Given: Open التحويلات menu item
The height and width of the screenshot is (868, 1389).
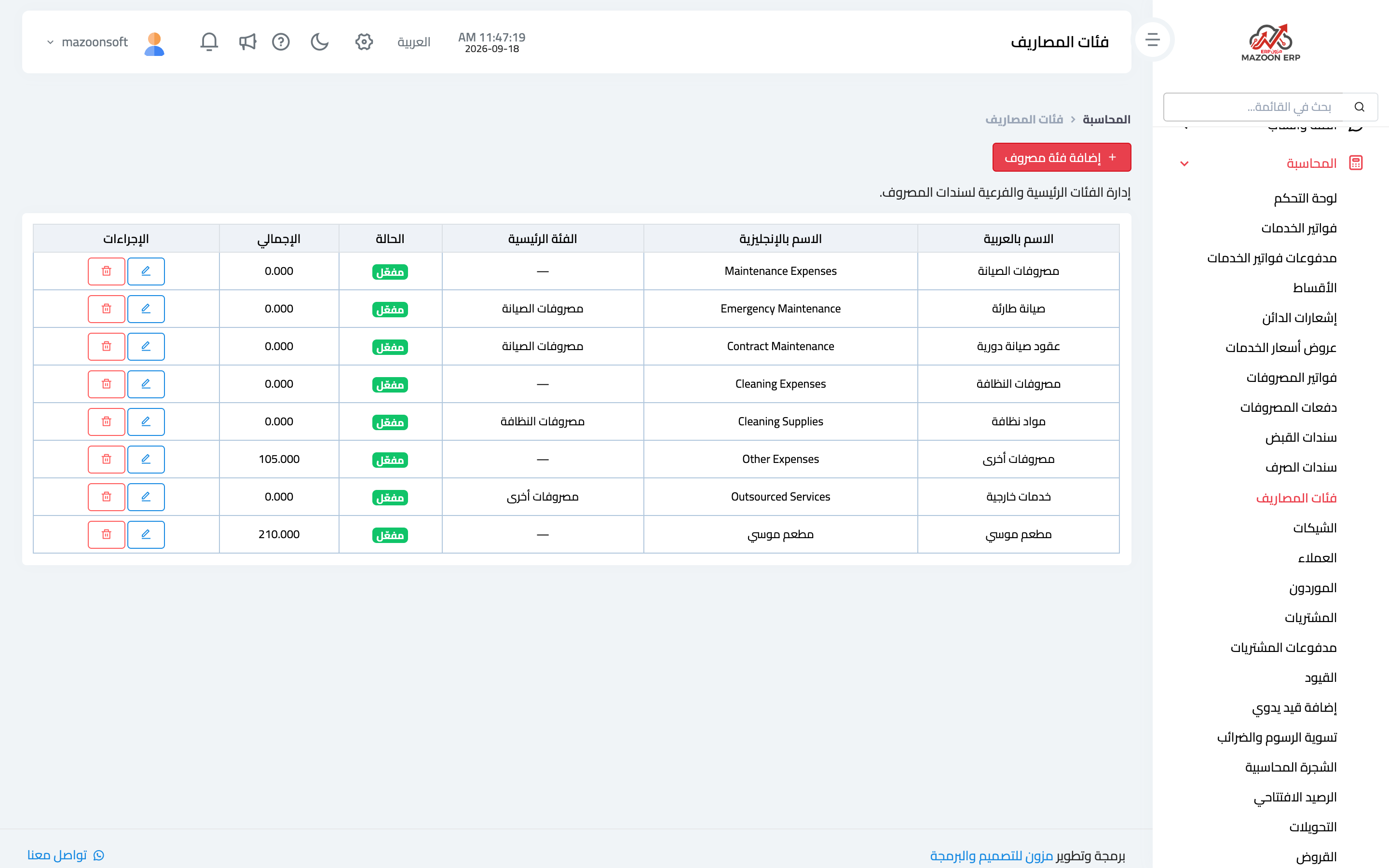Looking at the screenshot, I should tap(1313, 827).
